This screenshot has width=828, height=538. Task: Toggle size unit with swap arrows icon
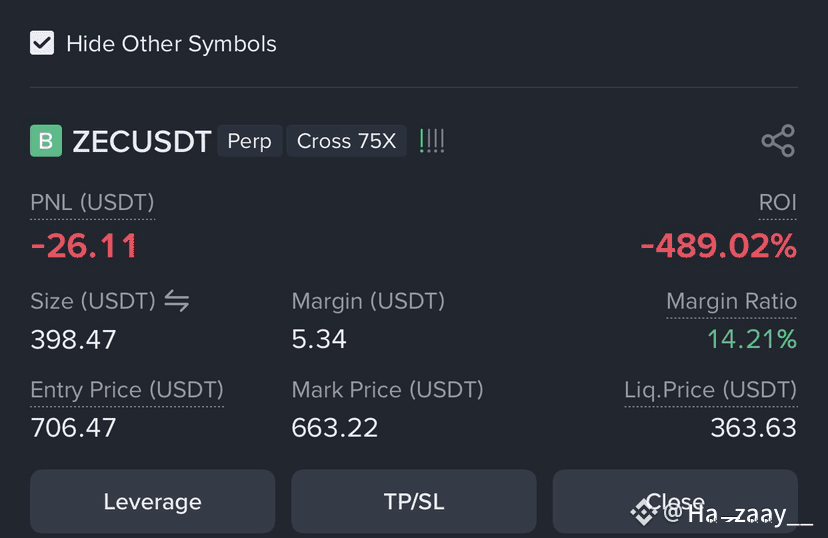click(176, 301)
